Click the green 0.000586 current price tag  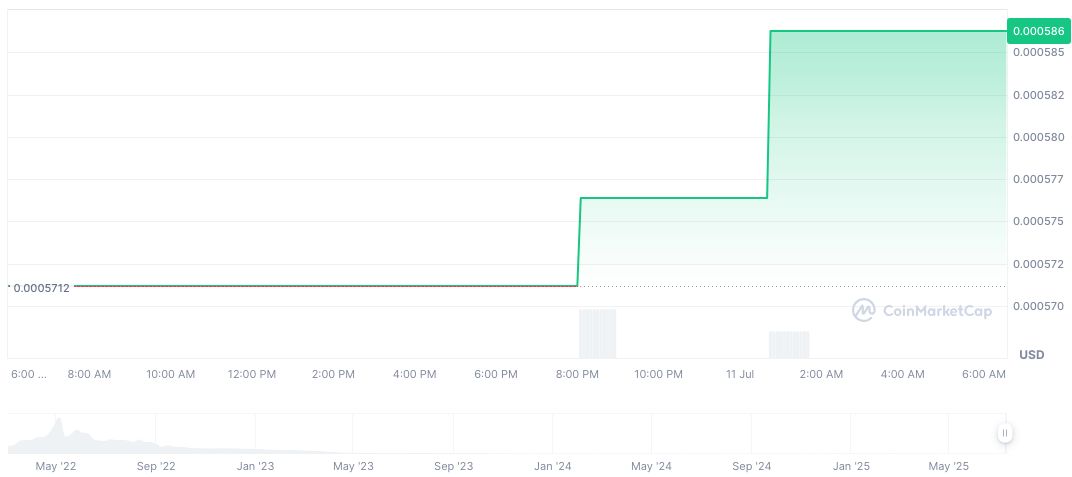[x=1038, y=31]
